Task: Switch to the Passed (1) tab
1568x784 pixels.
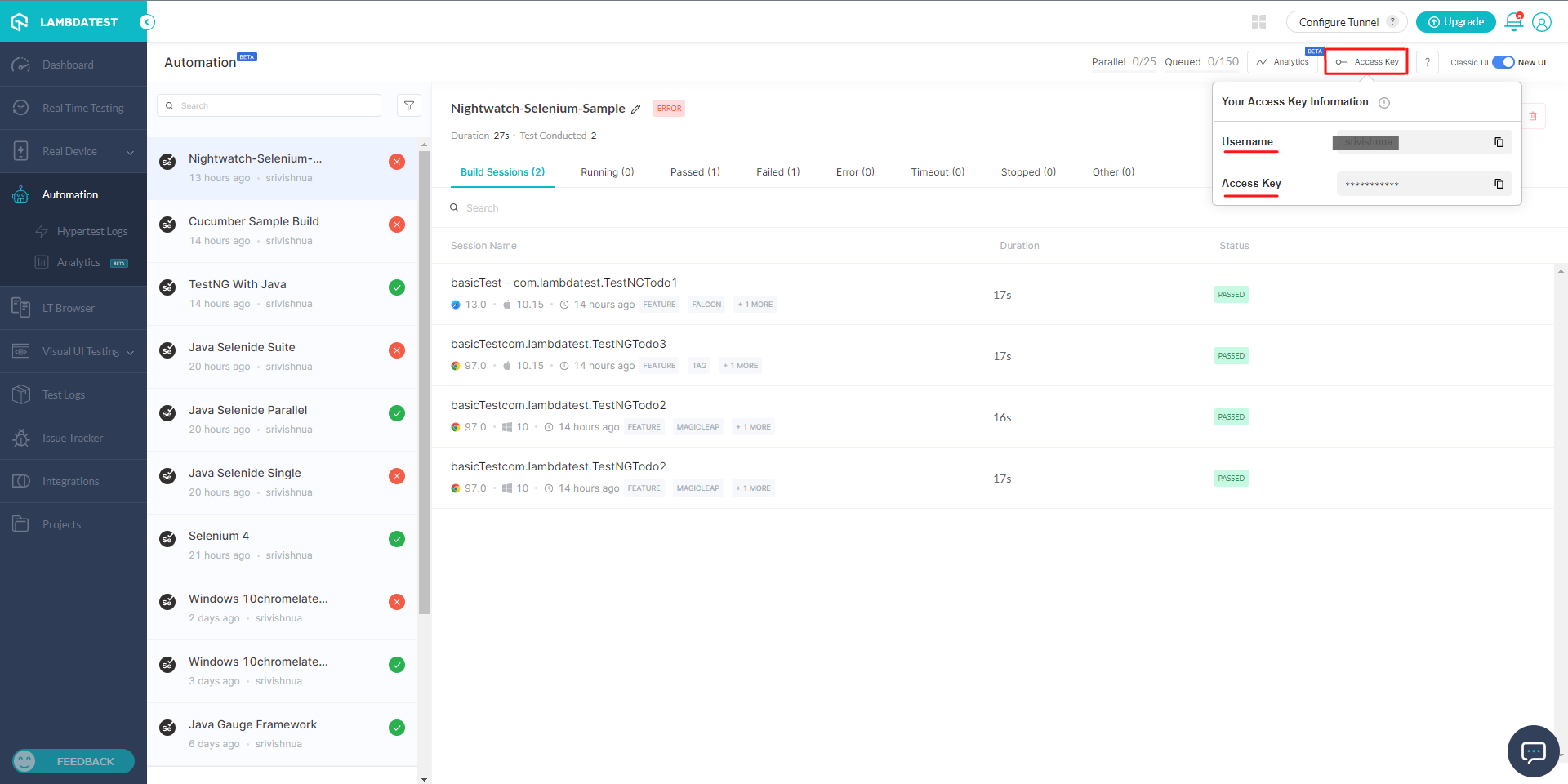Action: click(695, 172)
